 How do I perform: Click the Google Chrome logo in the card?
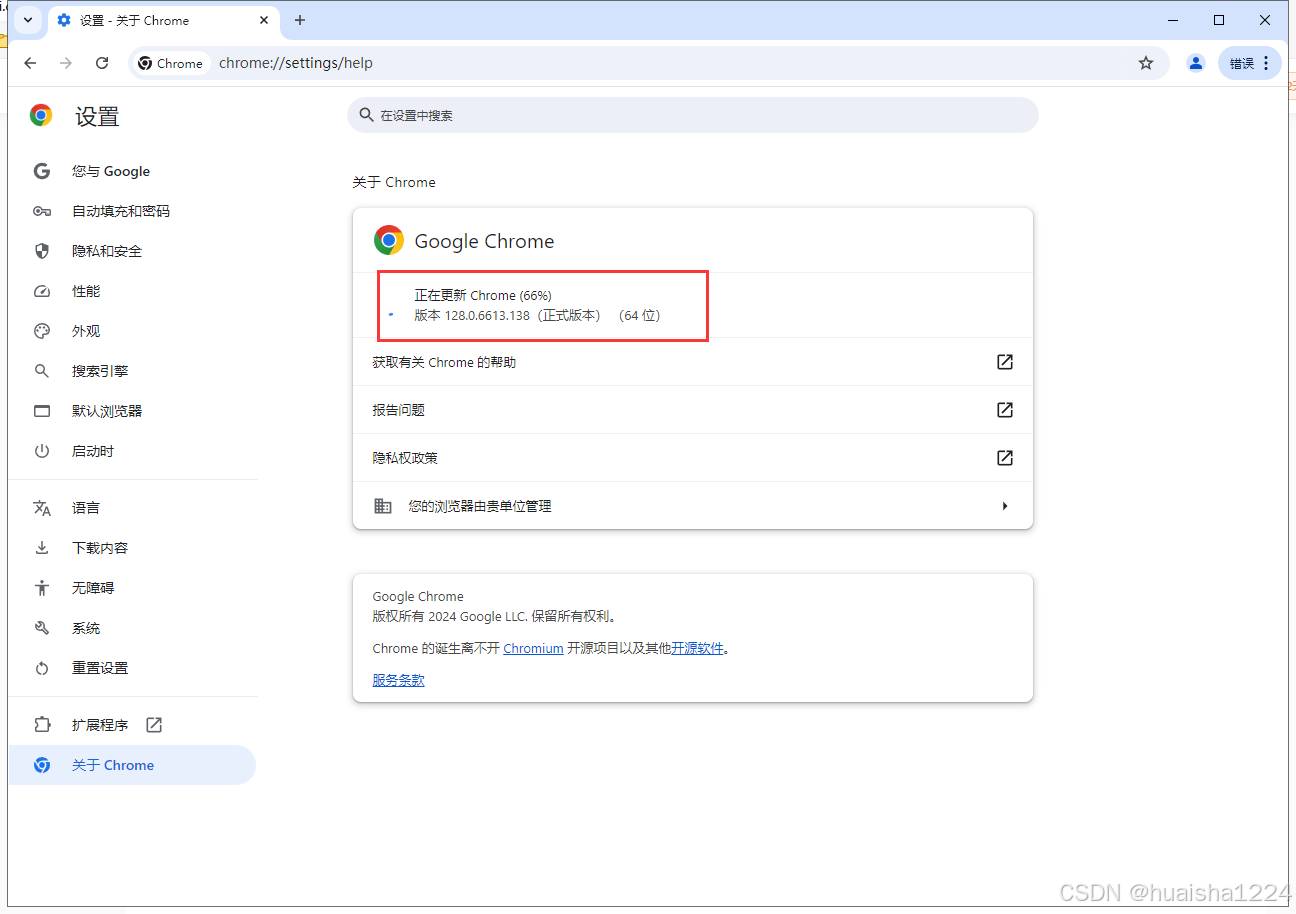coord(388,240)
